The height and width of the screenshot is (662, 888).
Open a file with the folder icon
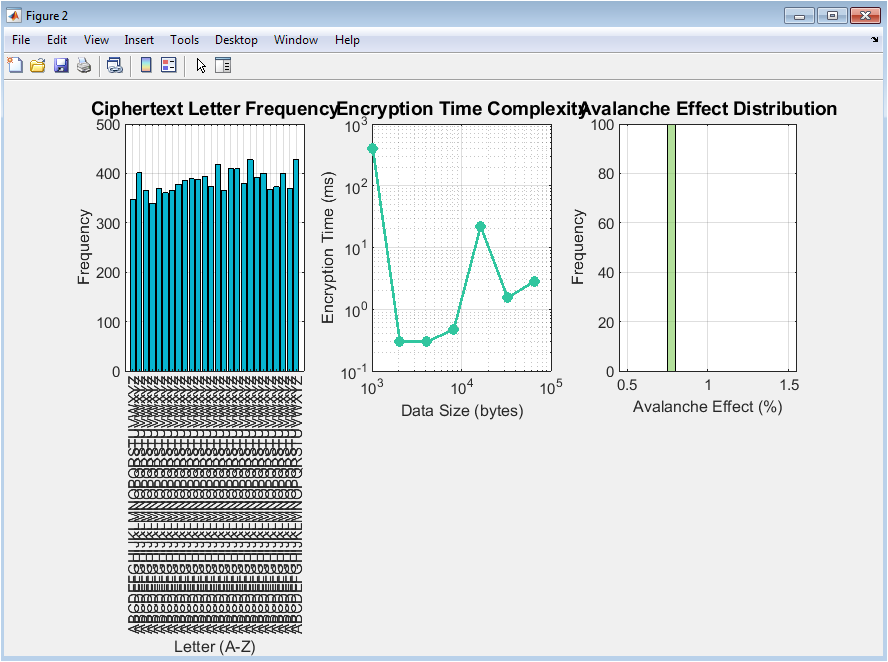38,66
